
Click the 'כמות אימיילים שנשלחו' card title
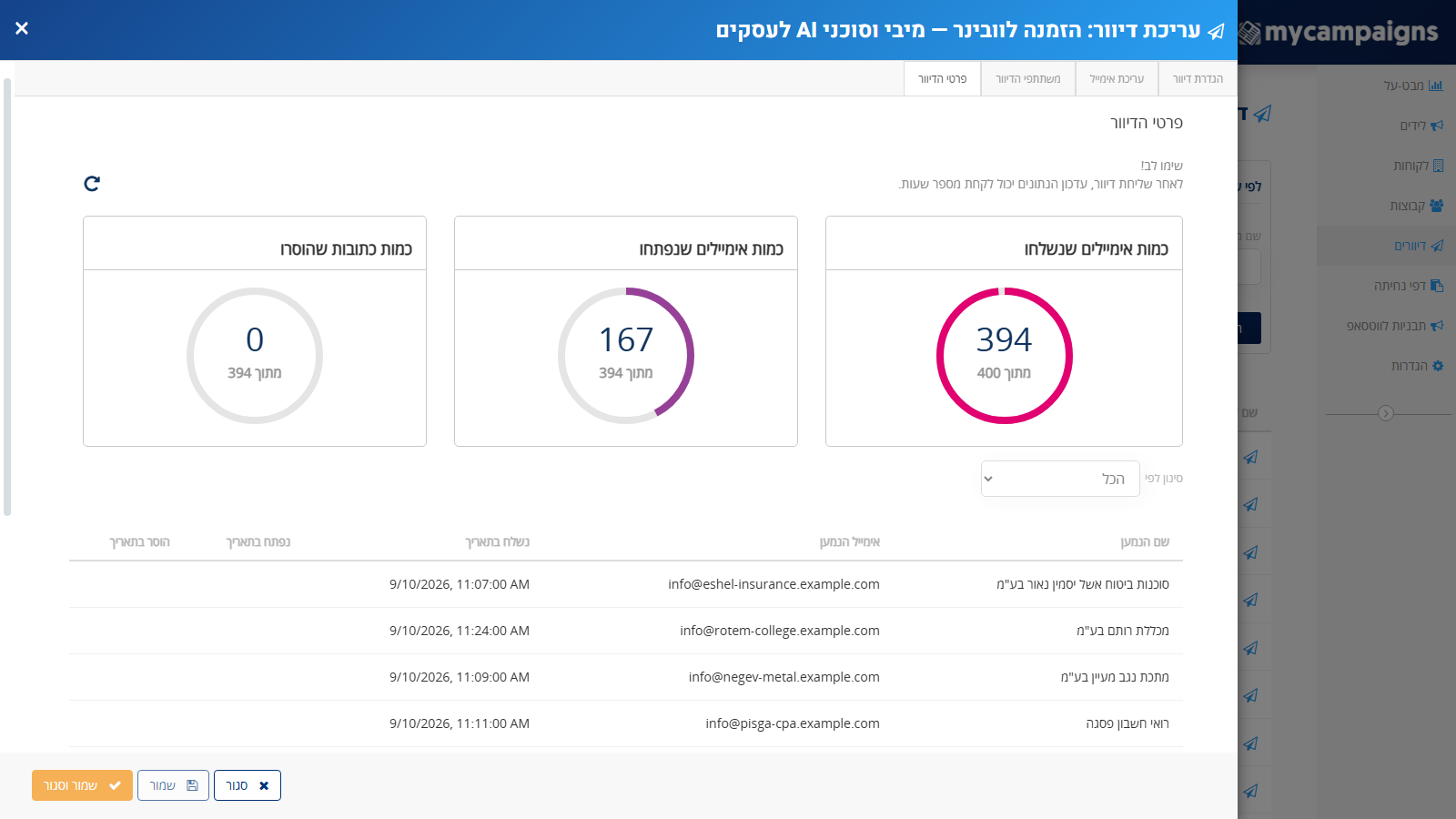[x=1097, y=249]
